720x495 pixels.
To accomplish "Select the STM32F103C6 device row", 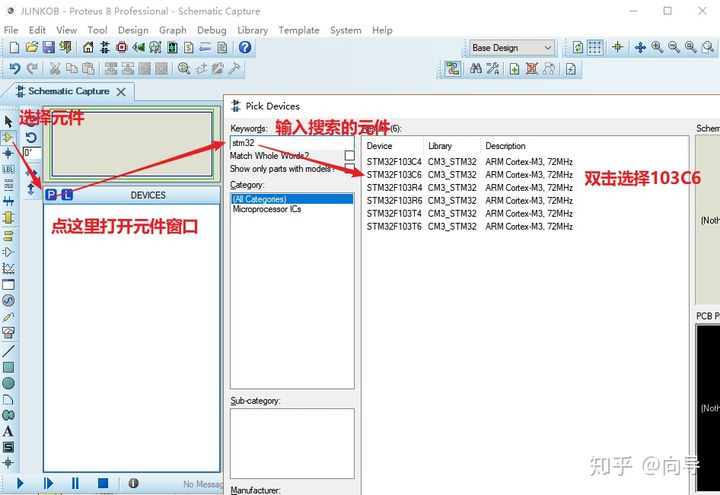I will click(x=470, y=174).
